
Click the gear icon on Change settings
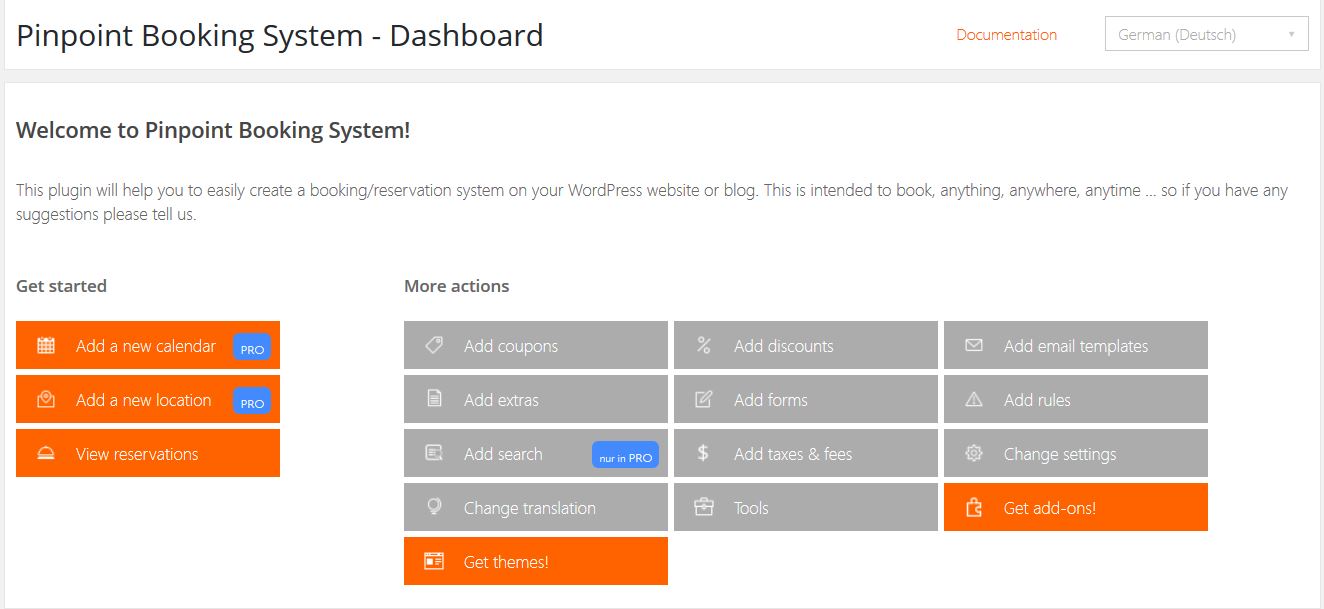tap(974, 454)
